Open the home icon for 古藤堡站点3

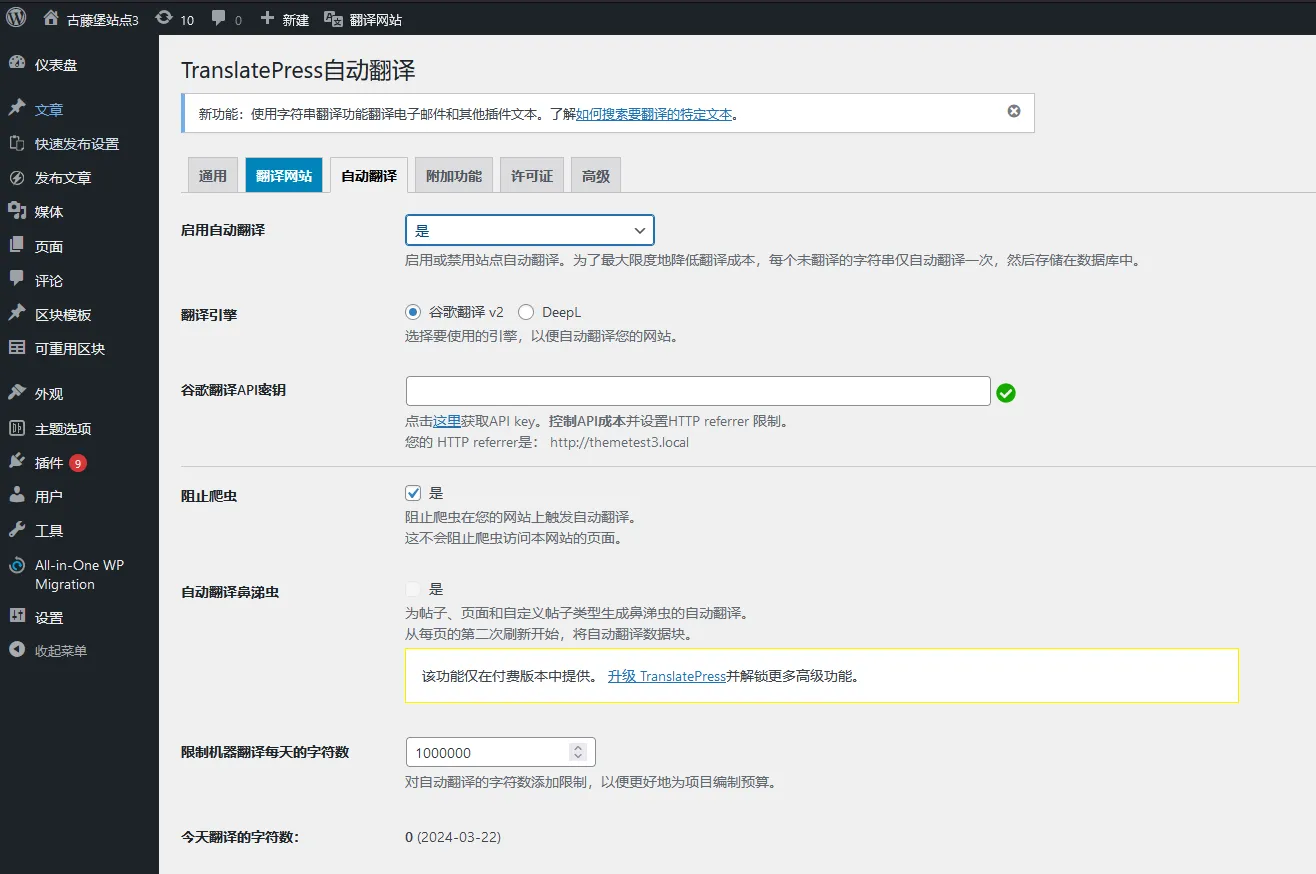click(51, 18)
